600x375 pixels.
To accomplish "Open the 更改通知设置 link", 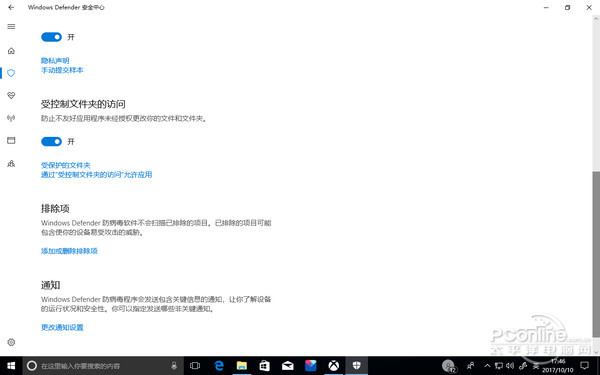I will [62, 327].
